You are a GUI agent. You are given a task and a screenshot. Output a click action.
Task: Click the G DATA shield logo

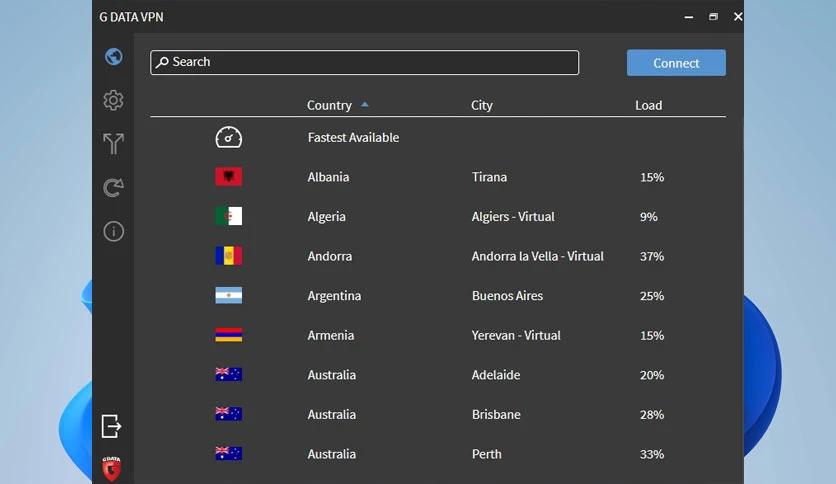[x=111, y=469]
